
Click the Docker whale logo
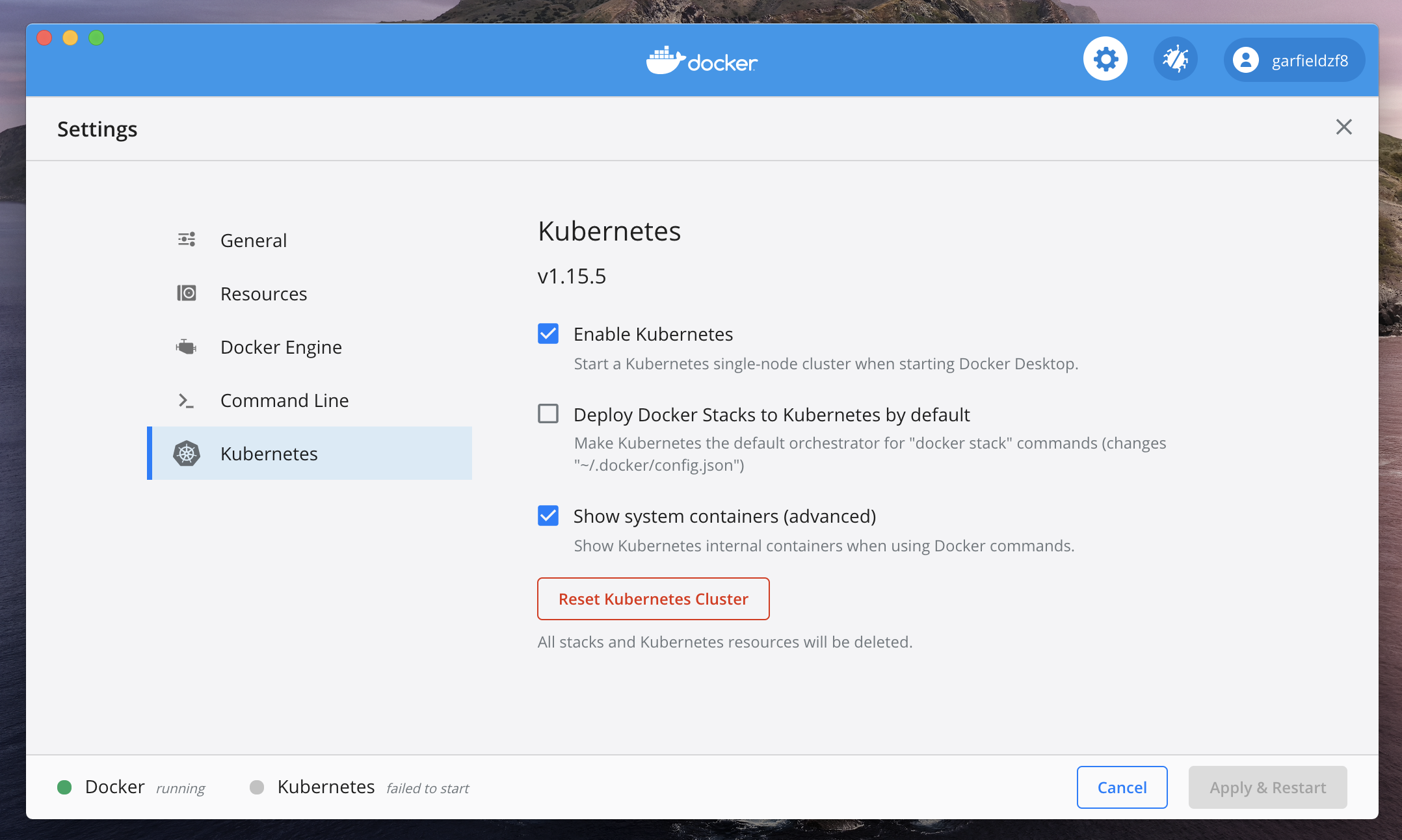point(665,60)
